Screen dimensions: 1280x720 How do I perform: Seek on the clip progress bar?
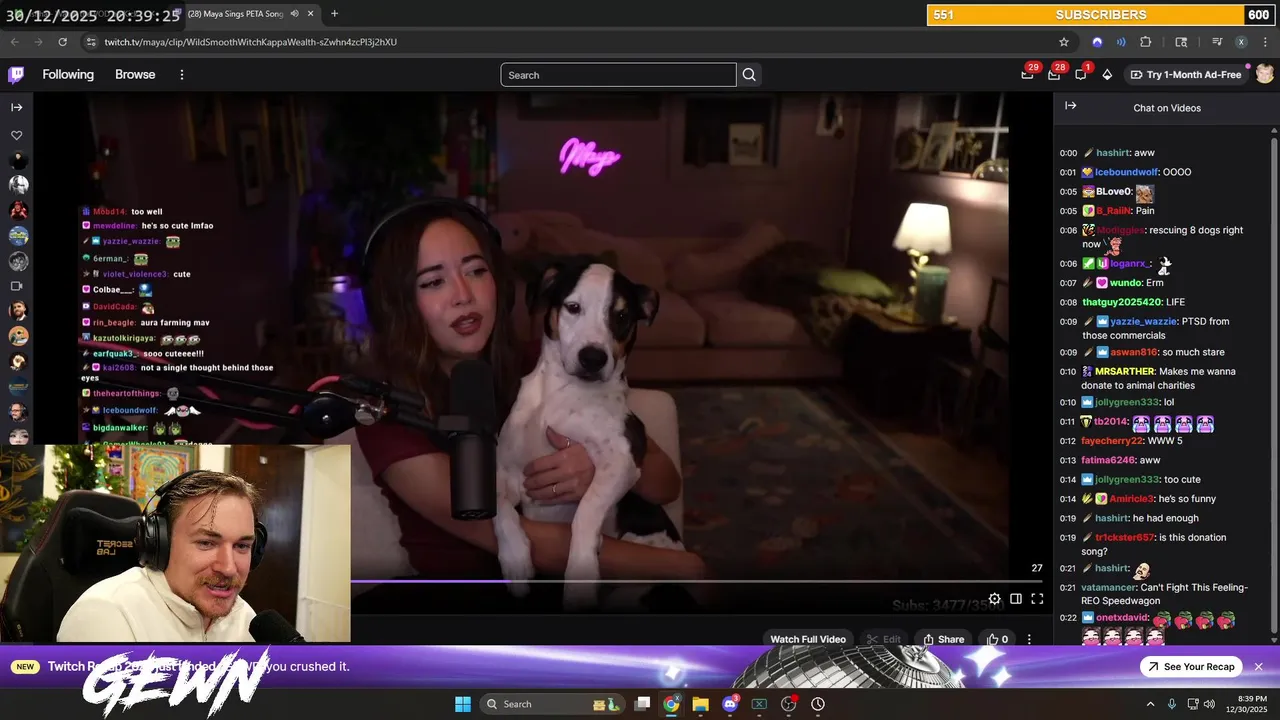tap(696, 581)
